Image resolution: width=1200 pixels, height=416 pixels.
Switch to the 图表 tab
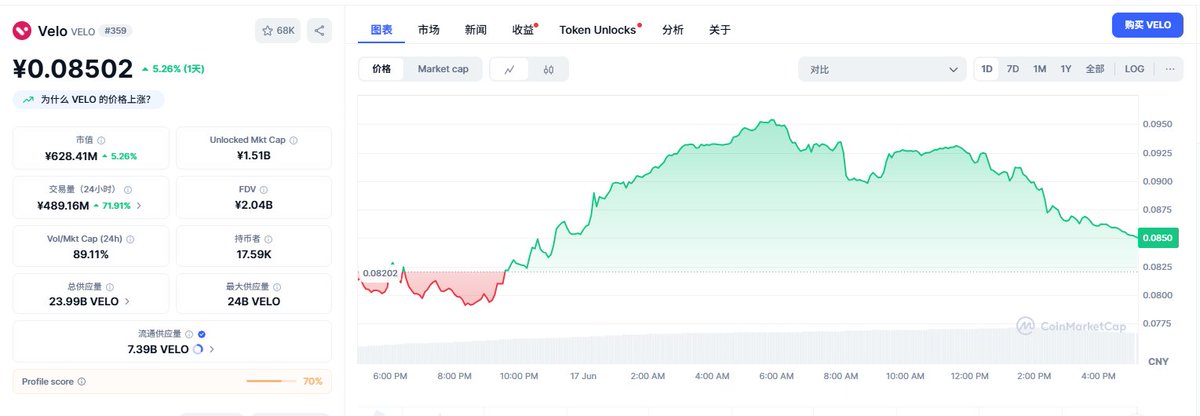click(x=382, y=30)
